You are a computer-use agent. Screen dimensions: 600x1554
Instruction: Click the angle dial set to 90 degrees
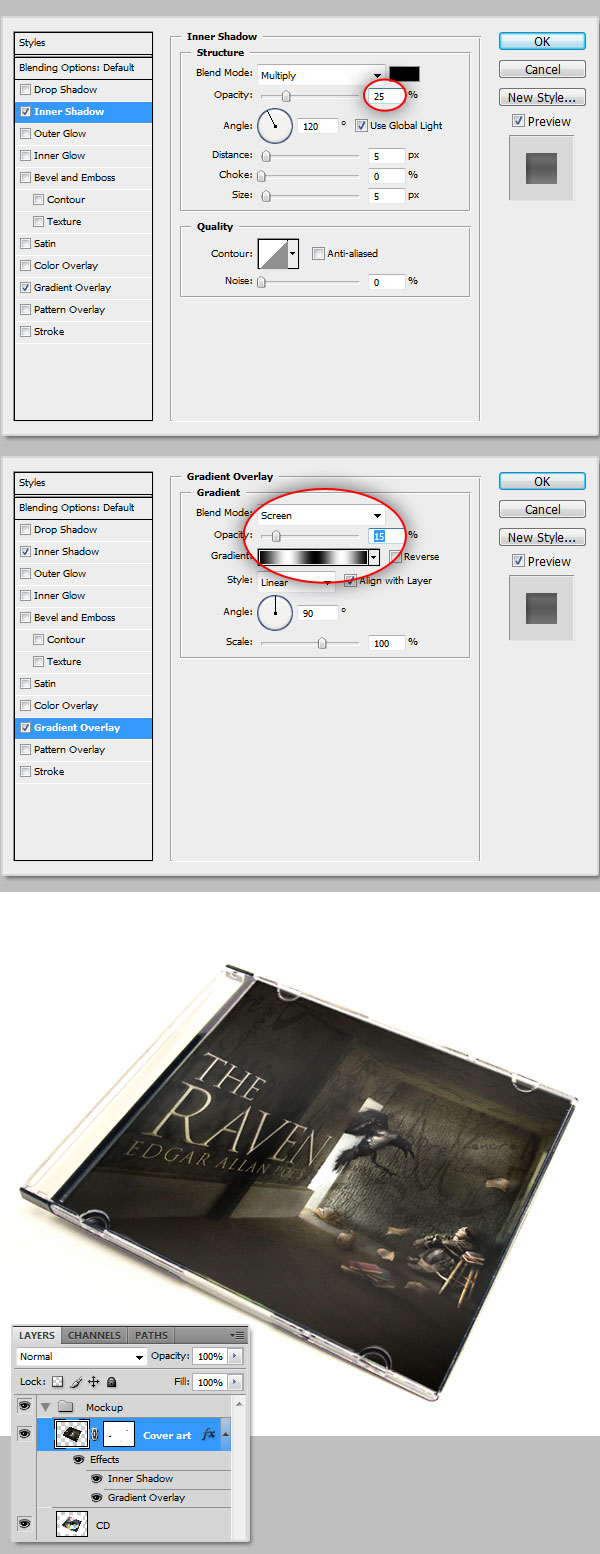(275, 612)
